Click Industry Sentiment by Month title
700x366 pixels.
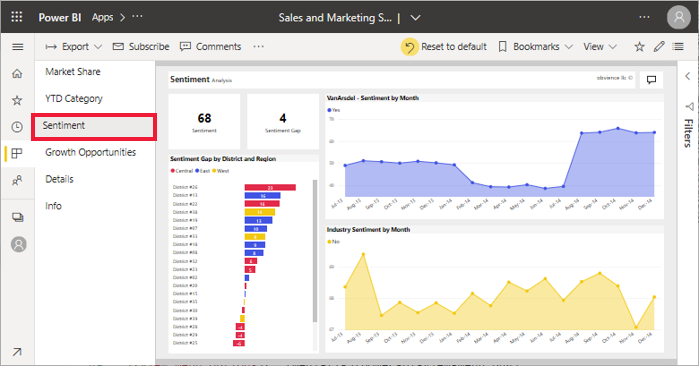[x=368, y=230]
